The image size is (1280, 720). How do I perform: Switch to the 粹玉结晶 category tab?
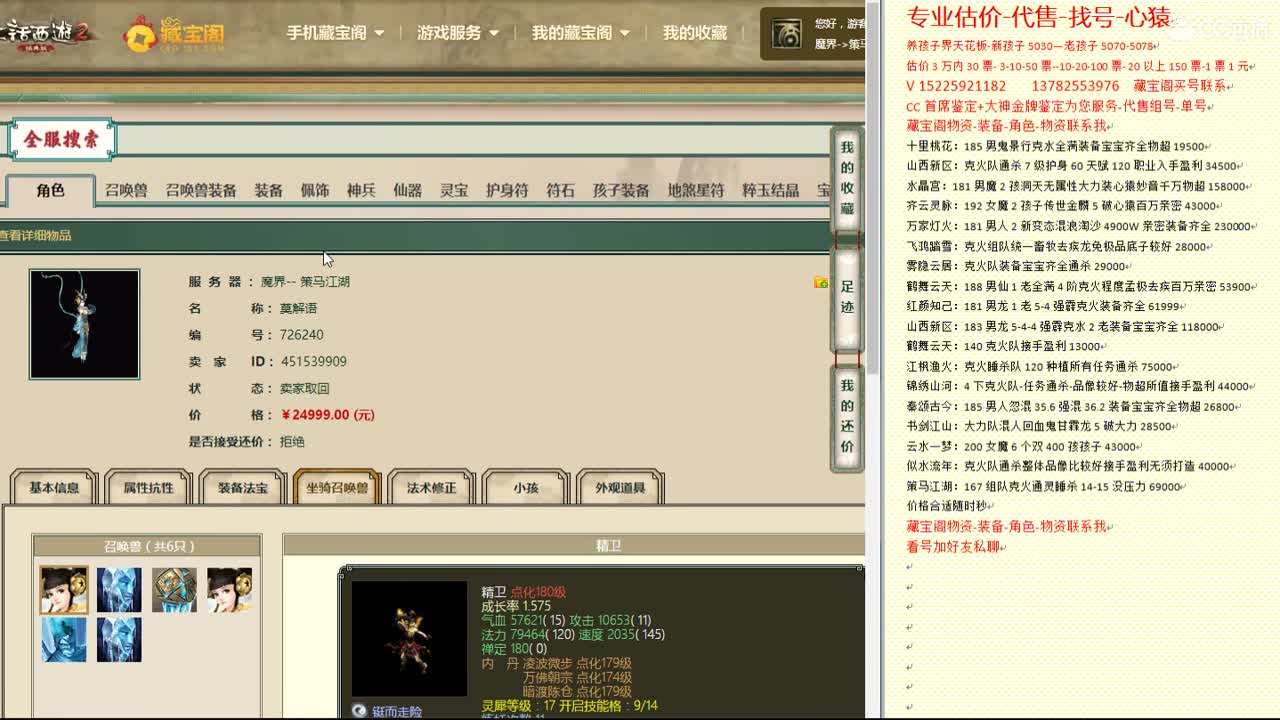pos(770,190)
